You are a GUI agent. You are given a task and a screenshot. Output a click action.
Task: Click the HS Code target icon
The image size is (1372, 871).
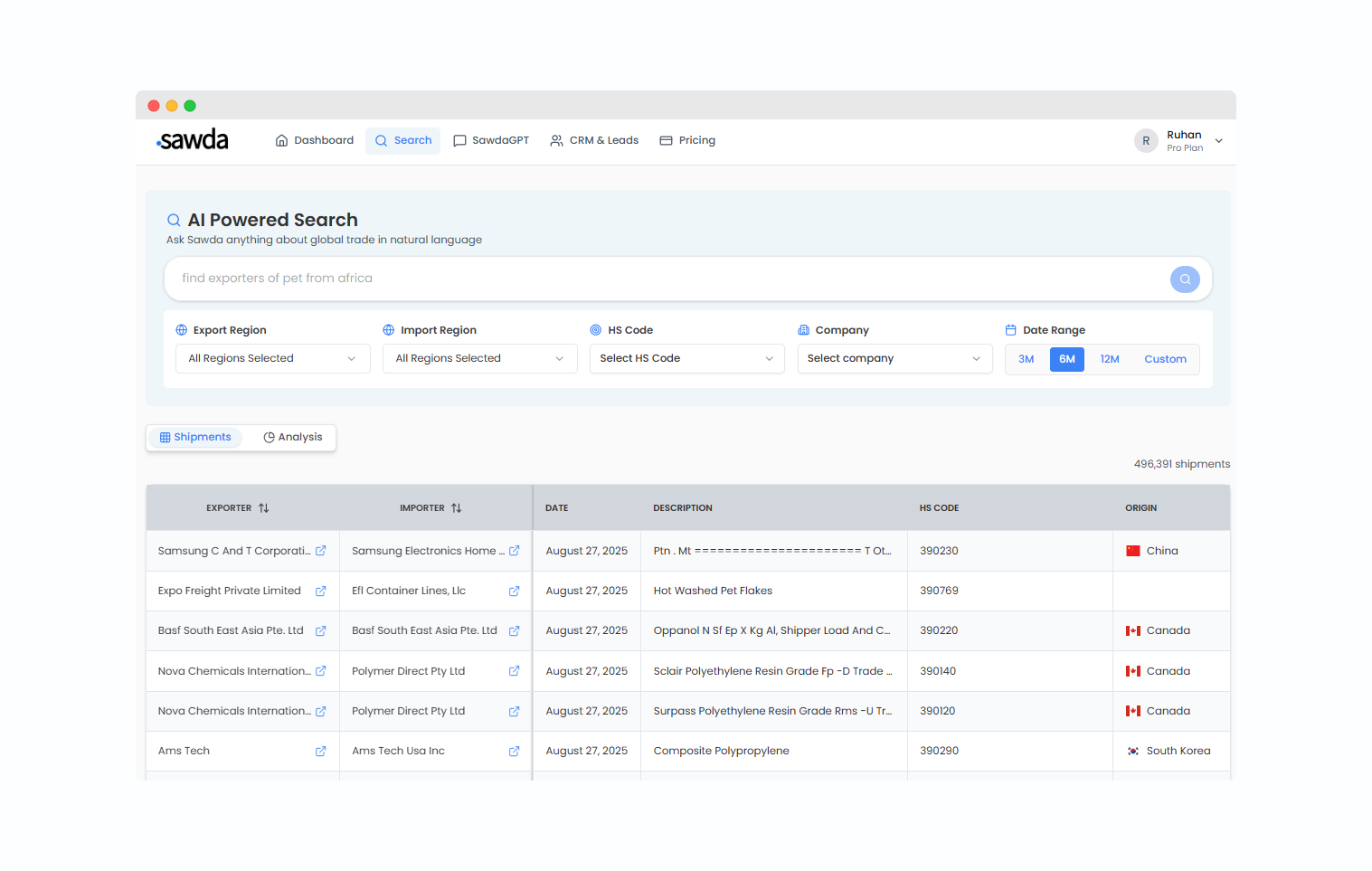pos(596,330)
